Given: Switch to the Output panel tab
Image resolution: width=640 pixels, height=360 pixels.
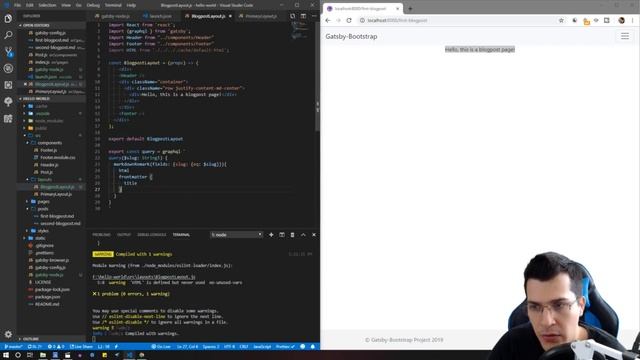Looking at the screenshot, I should 124,235.
